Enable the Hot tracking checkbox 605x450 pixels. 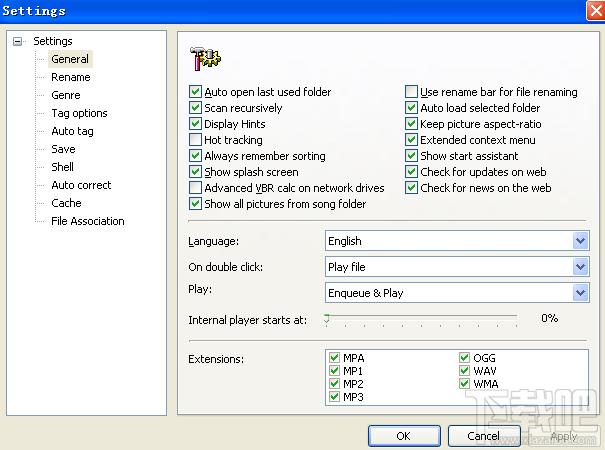coord(195,140)
